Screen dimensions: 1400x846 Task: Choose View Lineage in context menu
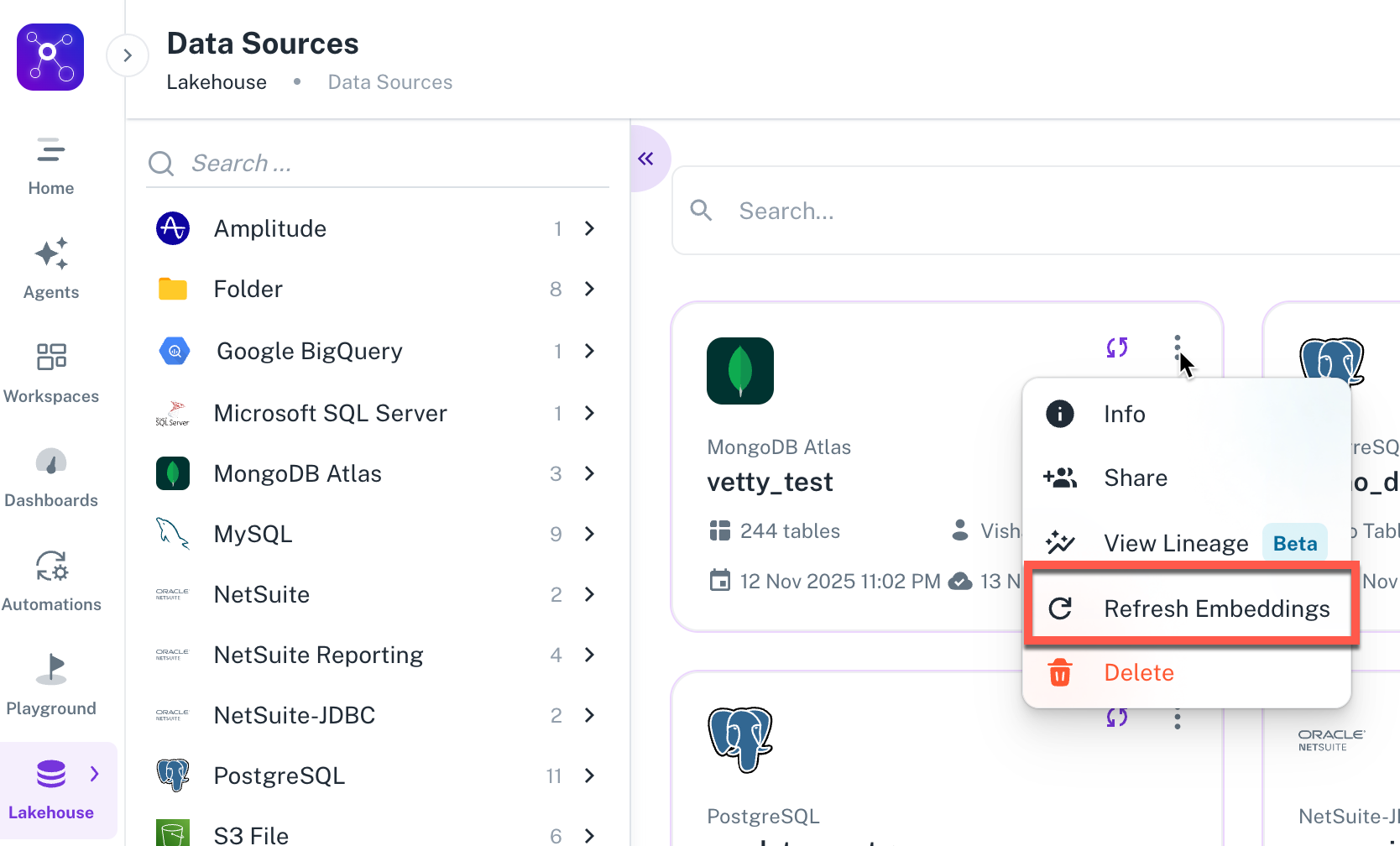click(1175, 543)
